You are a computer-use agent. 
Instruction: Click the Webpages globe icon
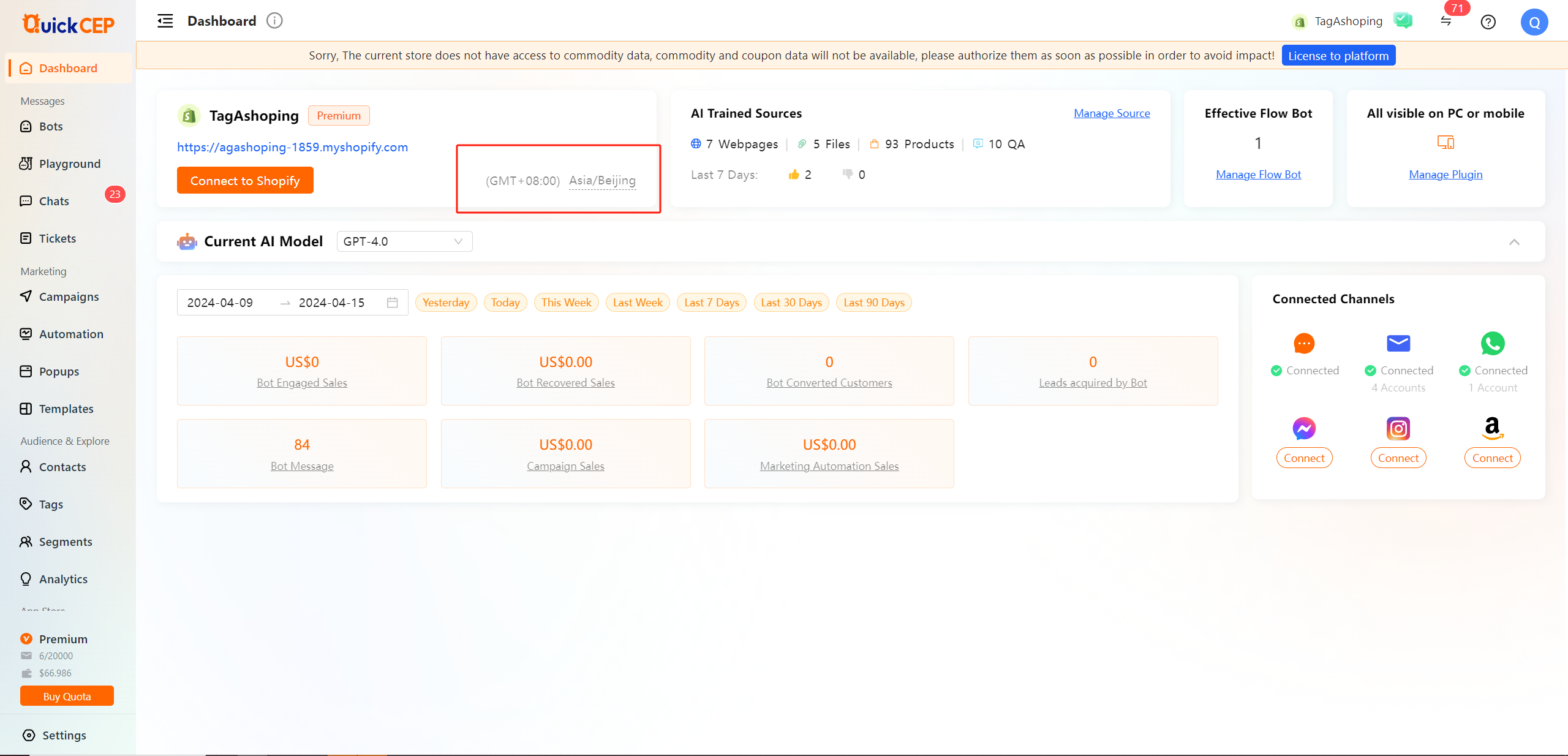coord(696,144)
